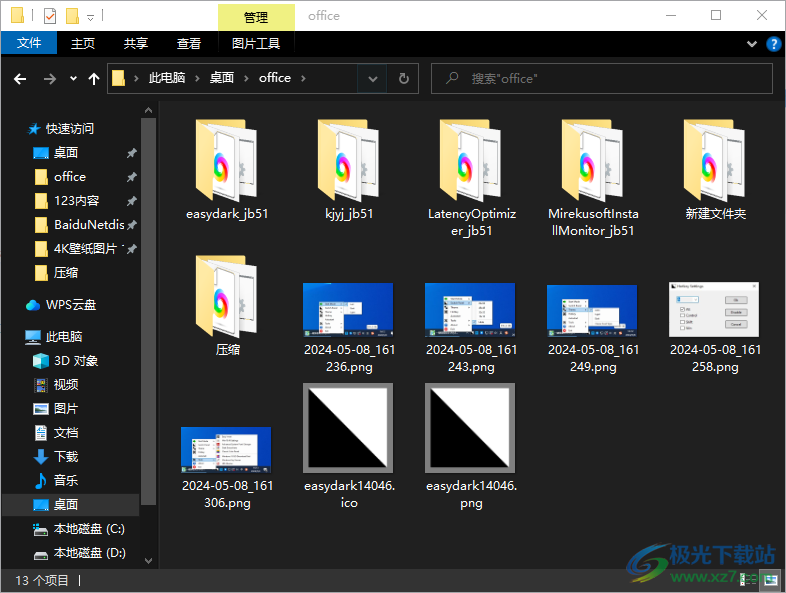Expand the ribbon with the chevron

point(751,44)
